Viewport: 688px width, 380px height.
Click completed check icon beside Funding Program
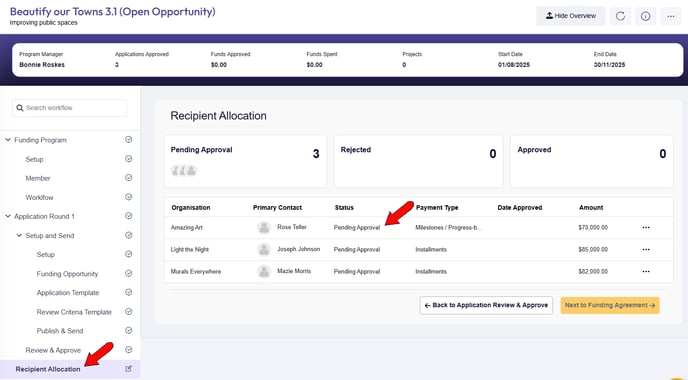(129, 140)
